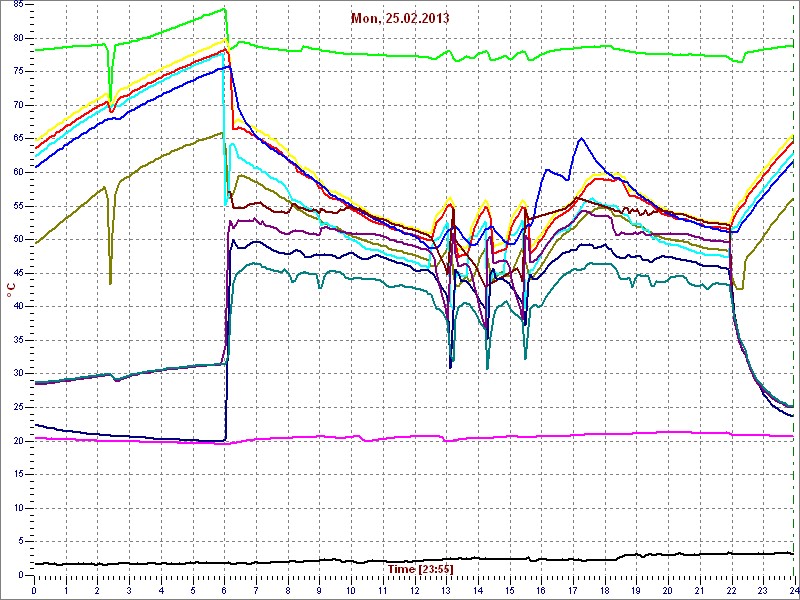Viewport: 800px width, 600px height.
Task: Click the 85 value on the y-axis
Action: pos(18,5)
